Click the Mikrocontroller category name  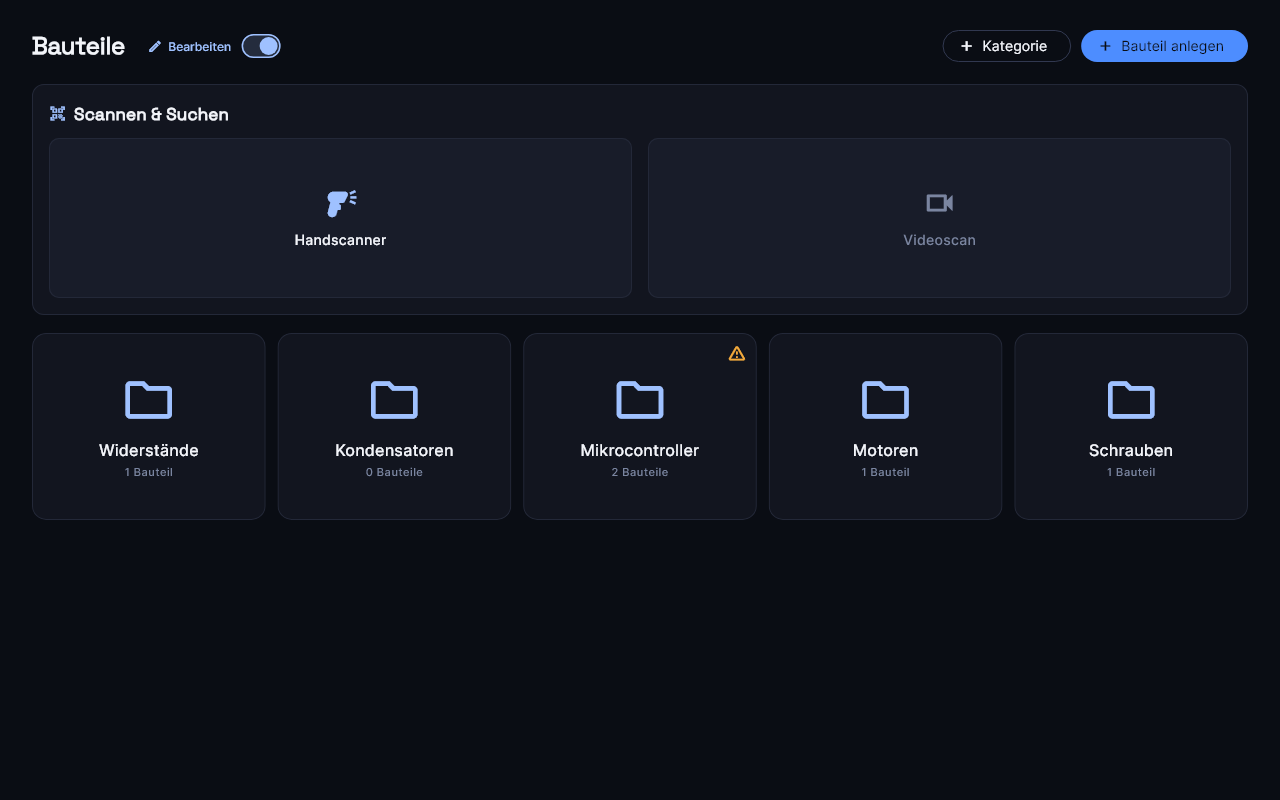(640, 451)
